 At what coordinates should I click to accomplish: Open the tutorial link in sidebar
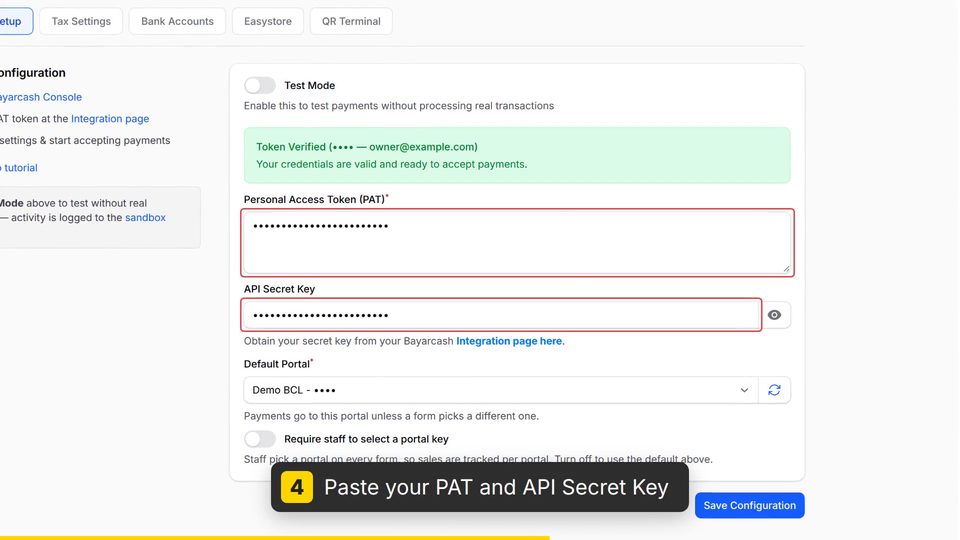pos(20,168)
